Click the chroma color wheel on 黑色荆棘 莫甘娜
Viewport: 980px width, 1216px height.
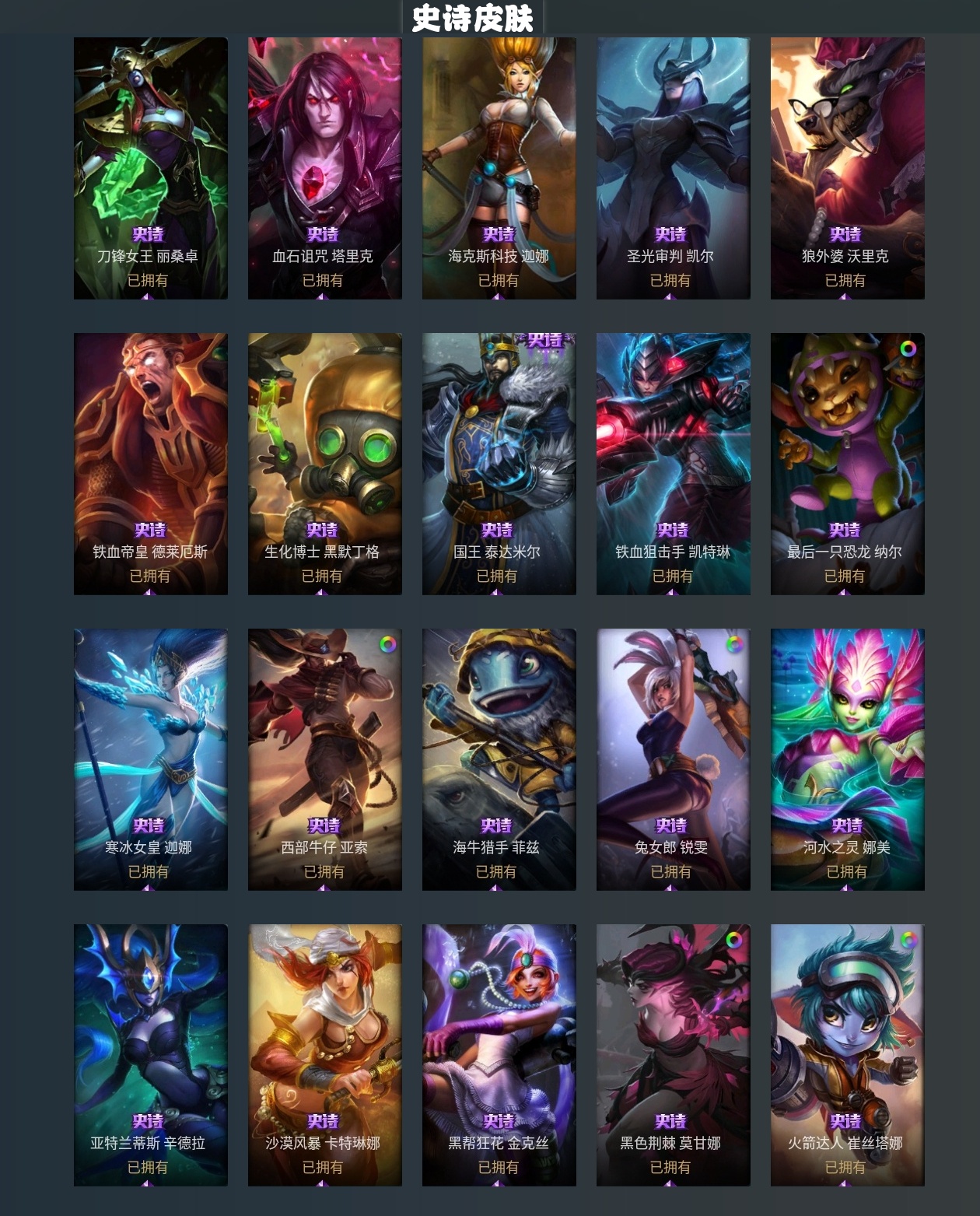pos(733,940)
